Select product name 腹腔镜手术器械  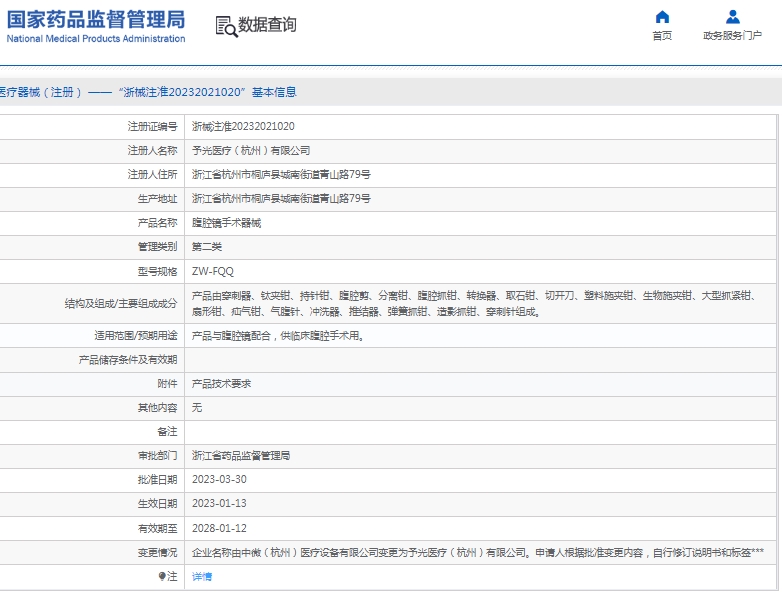point(226,223)
